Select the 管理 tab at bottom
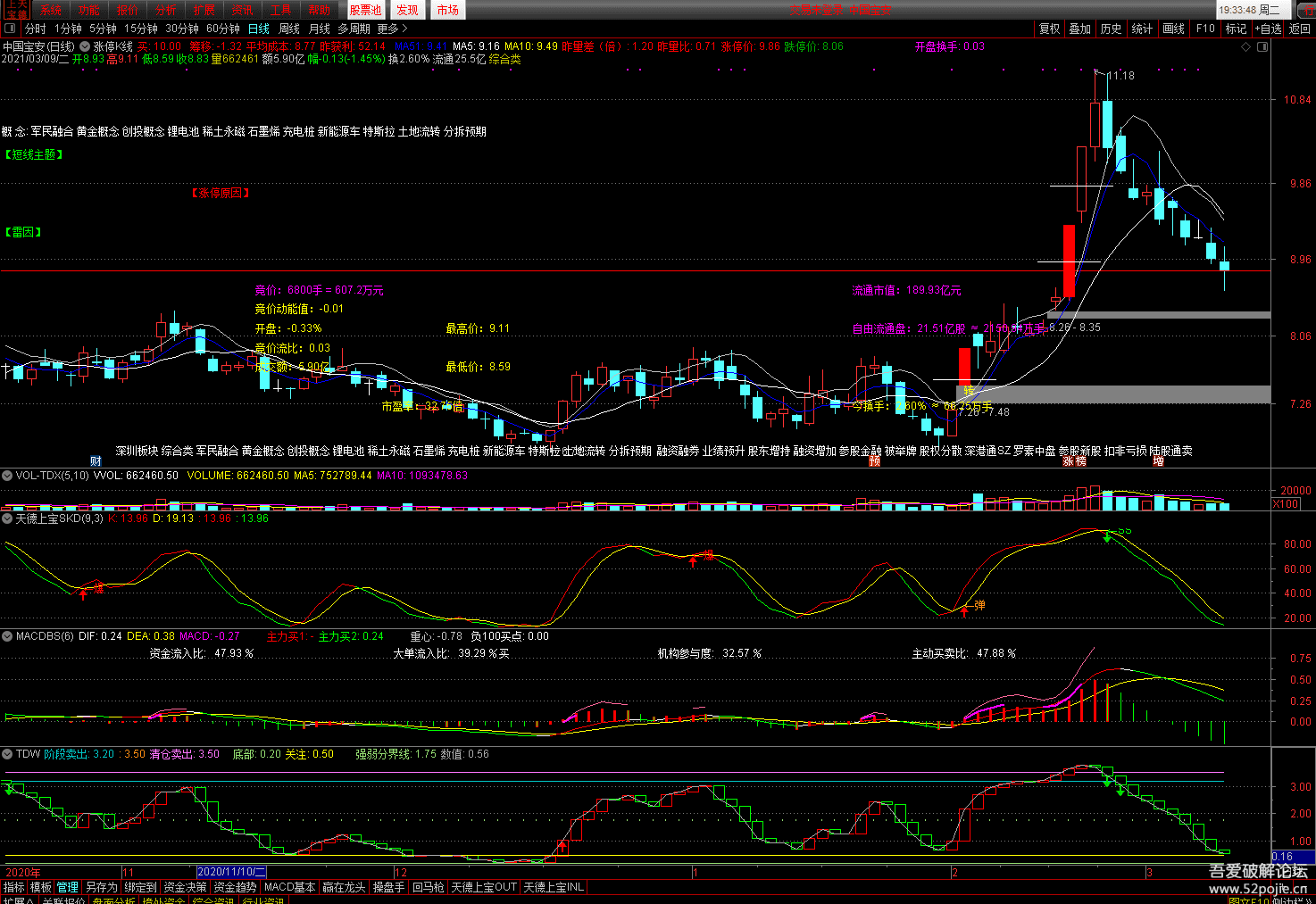This screenshot has width=1316, height=904. [68, 887]
